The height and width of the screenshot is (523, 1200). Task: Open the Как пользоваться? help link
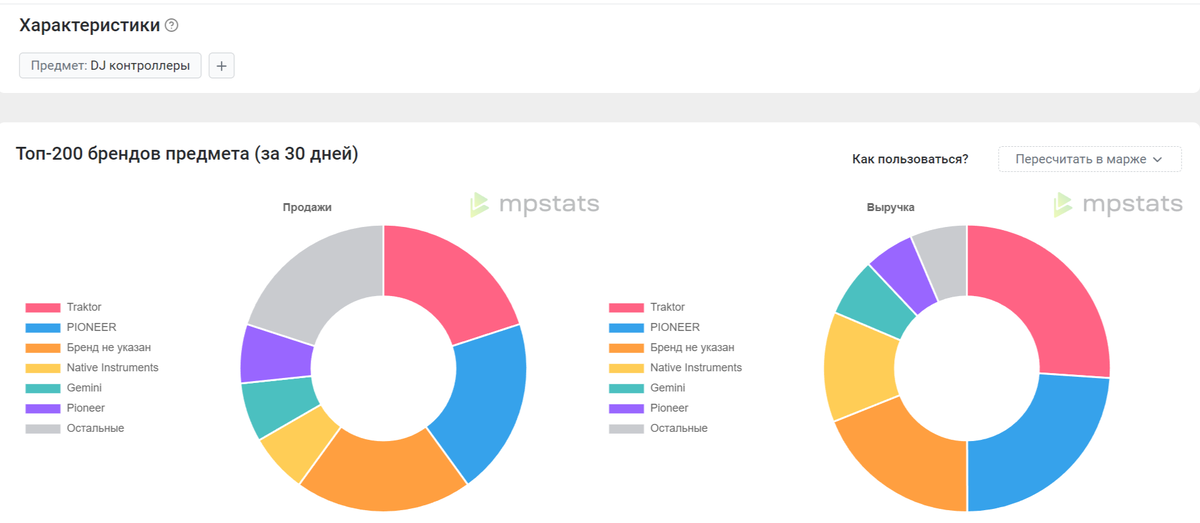coord(910,159)
